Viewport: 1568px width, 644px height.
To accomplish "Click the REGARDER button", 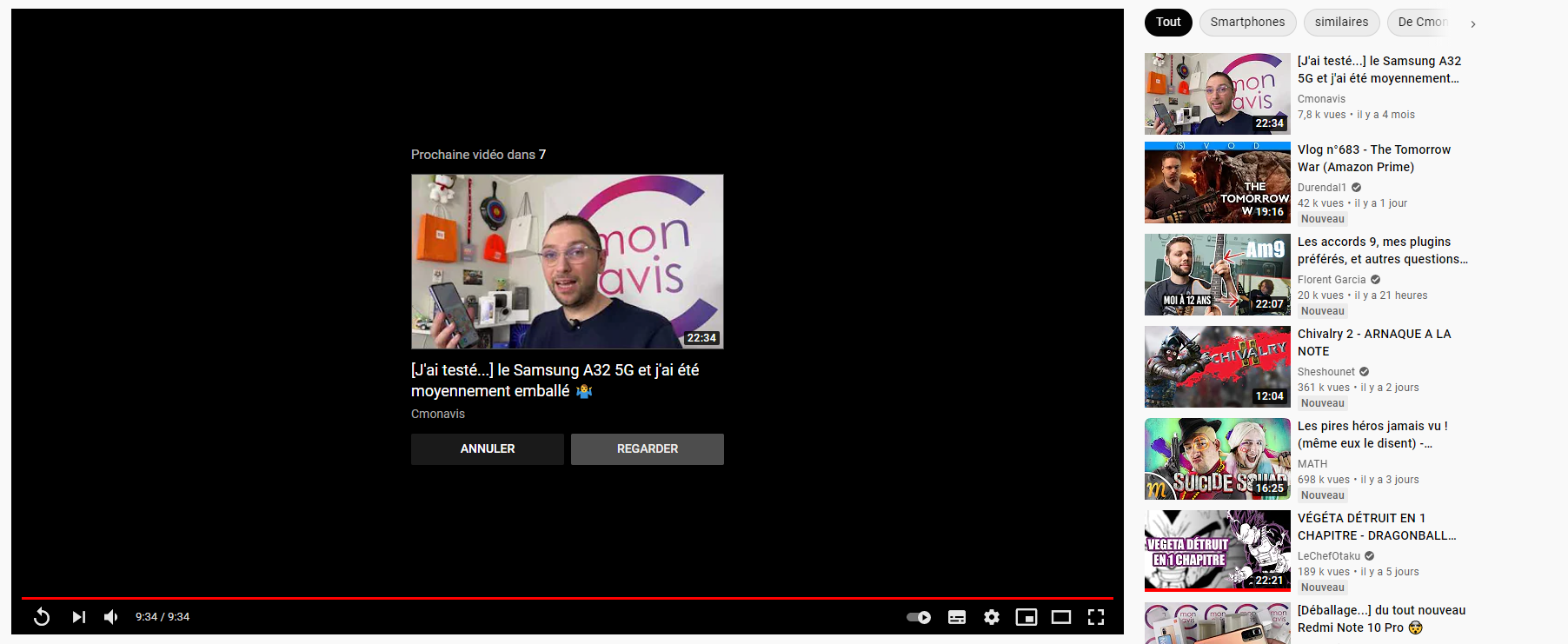I will 647,449.
